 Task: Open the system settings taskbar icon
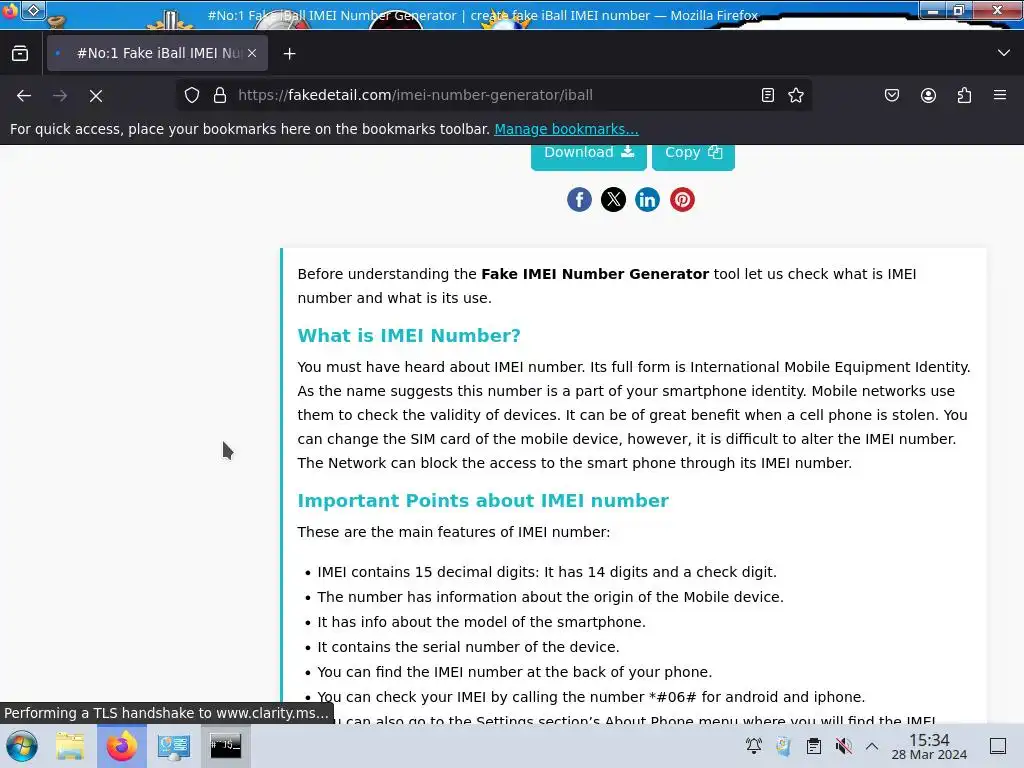tap(174, 746)
